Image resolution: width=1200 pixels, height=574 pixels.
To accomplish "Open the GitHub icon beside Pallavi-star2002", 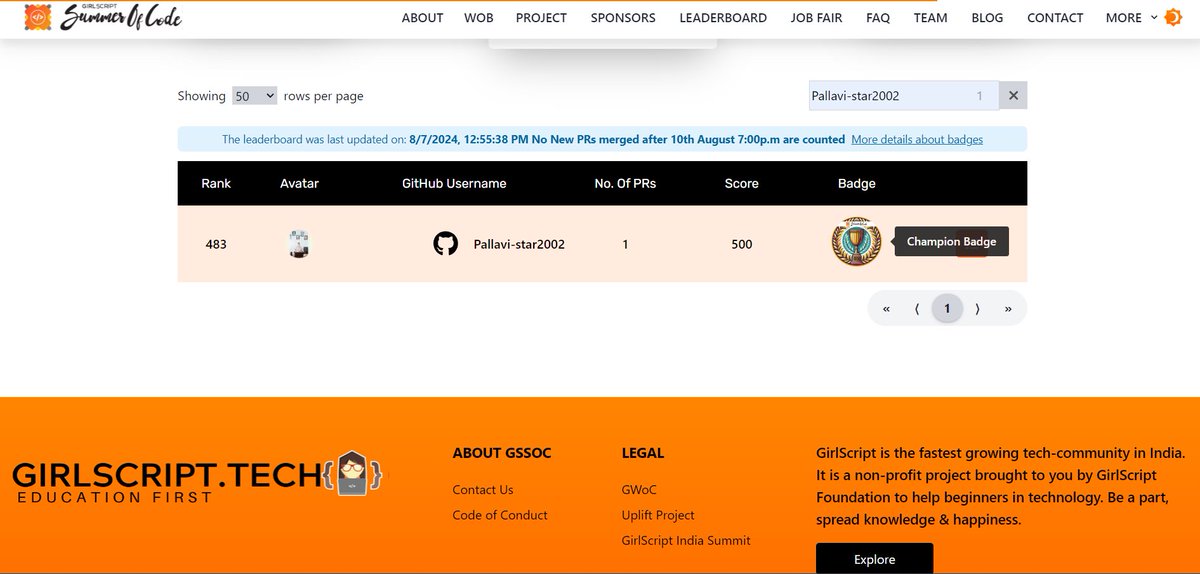I will tap(445, 244).
